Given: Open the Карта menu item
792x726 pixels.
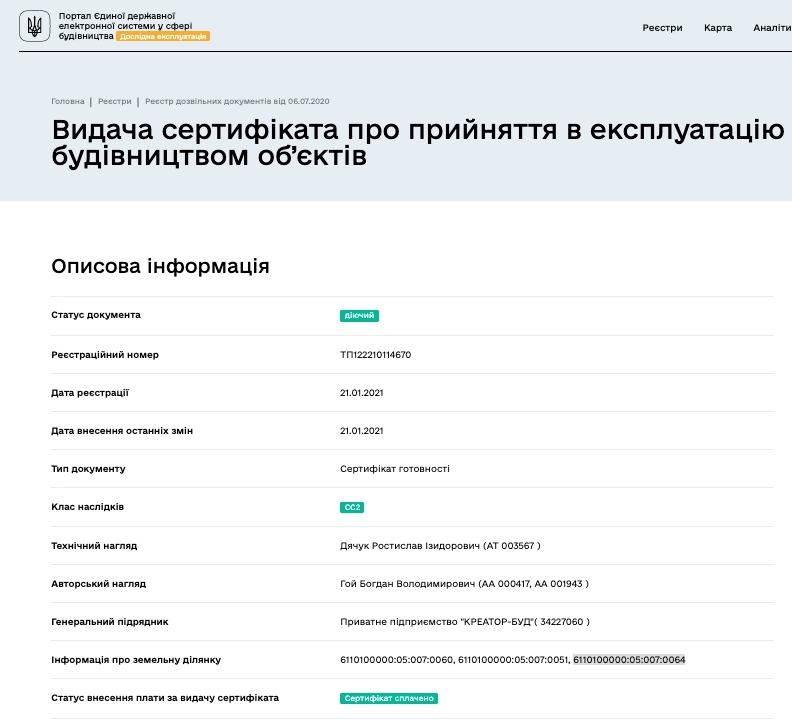Looking at the screenshot, I should pos(718,28).
